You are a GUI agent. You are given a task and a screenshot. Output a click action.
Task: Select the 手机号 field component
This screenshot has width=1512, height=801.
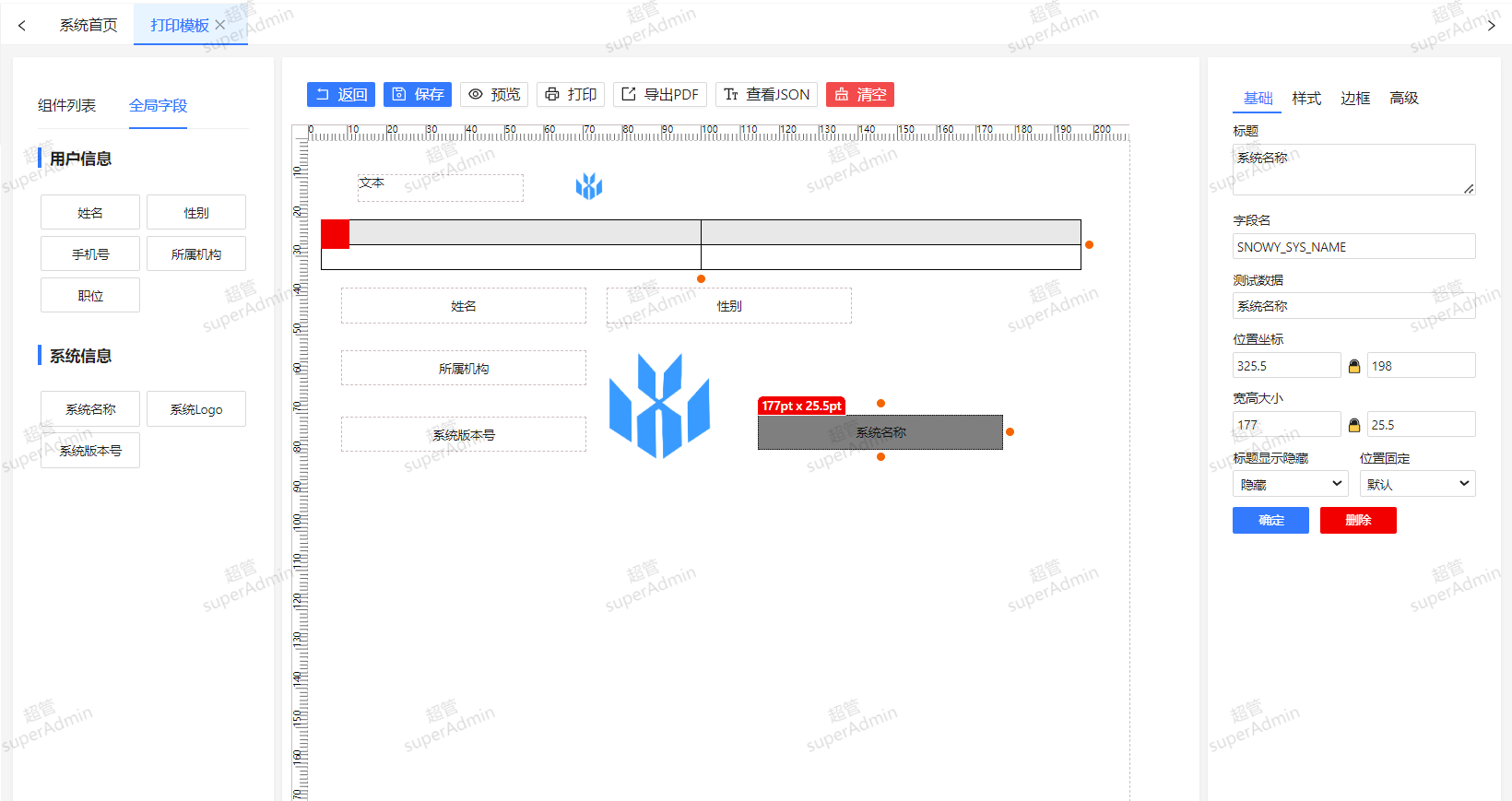90,253
